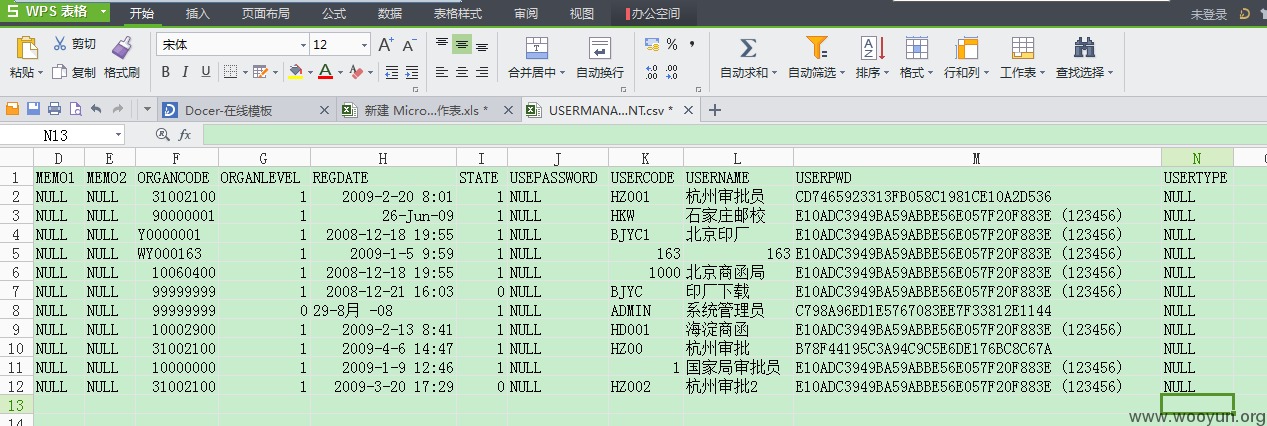The height and width of the screenshot is (426, 1267).
Task: Click AutoFilter (自动筛选) funnel icon
Action: pyautogui.click(x=817, y=48)
